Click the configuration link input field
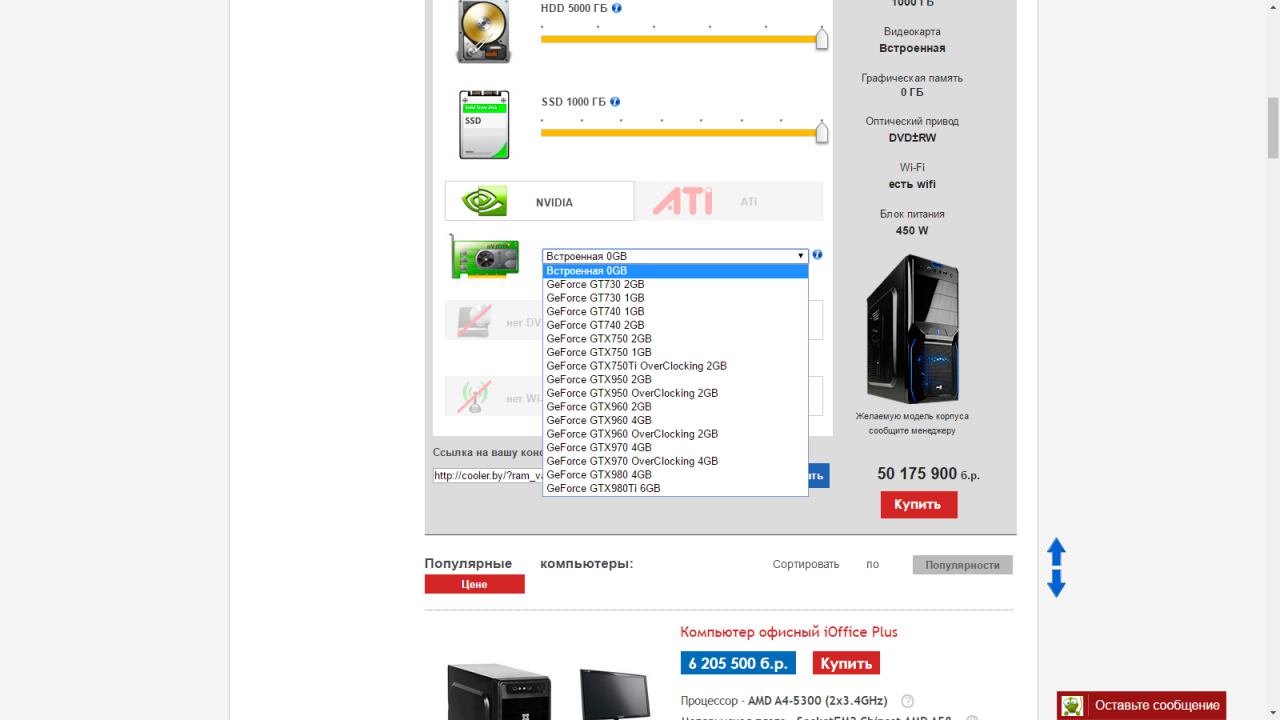The width and height of the screenshot is (1280, 720). point(487,476)
